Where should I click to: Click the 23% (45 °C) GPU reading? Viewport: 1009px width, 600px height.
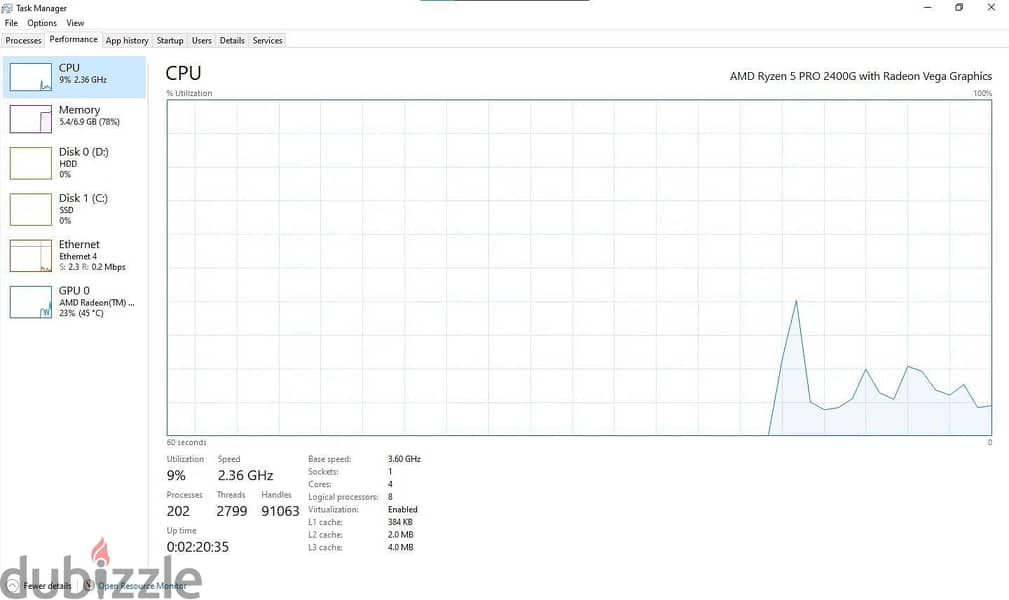point(81,314)
